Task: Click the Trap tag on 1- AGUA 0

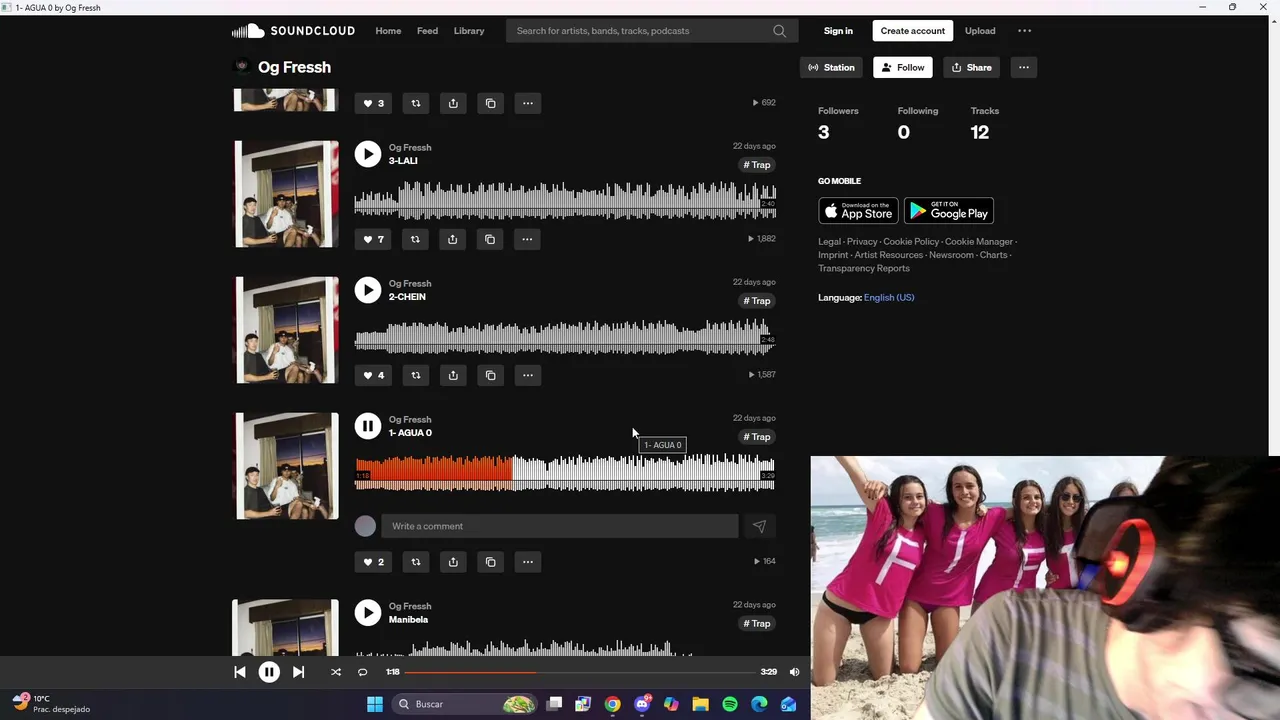Action: pyautogui.click(x=757, y=437)
